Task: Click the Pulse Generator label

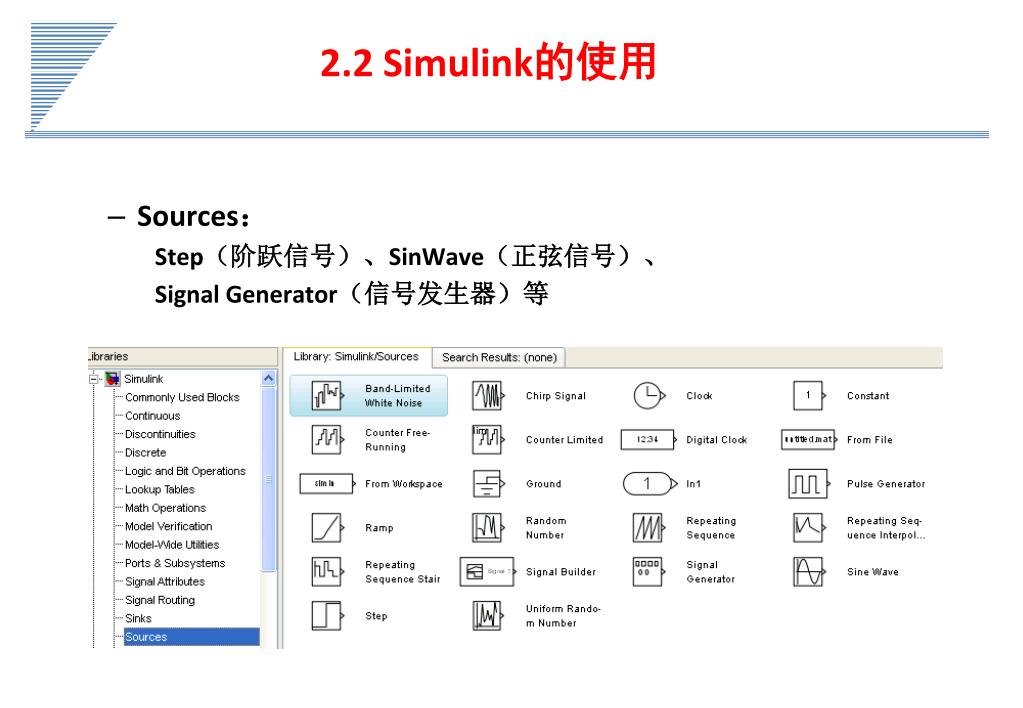Action: tap(886, 484)
